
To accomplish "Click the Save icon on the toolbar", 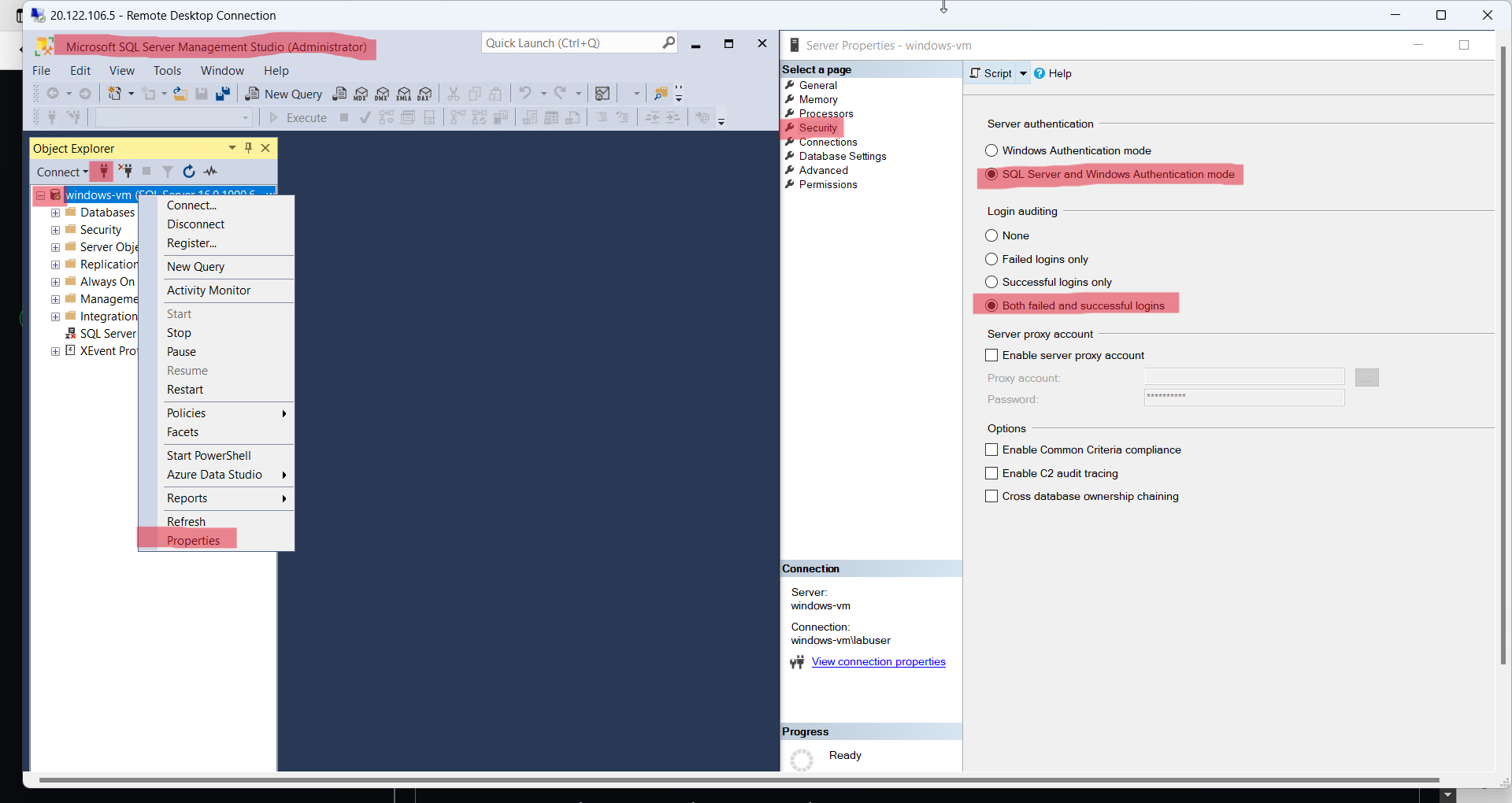I will click(202, 93).
